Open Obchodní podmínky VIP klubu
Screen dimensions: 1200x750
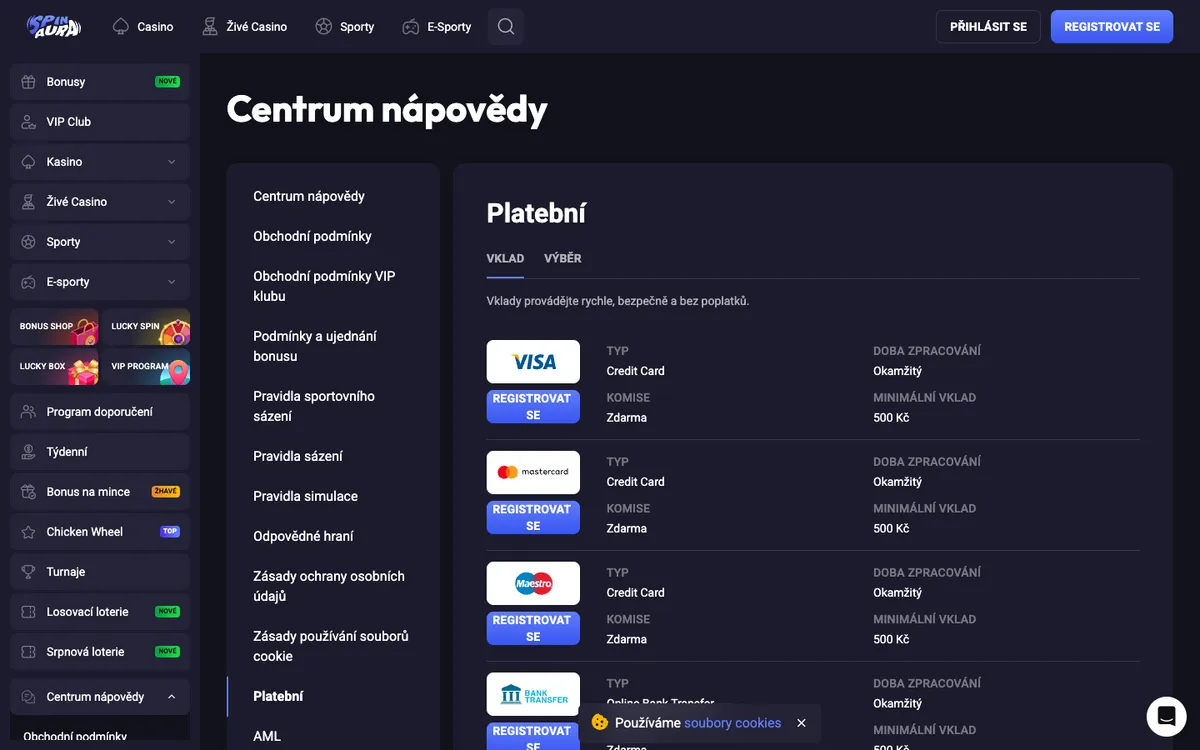pos(324,286)
